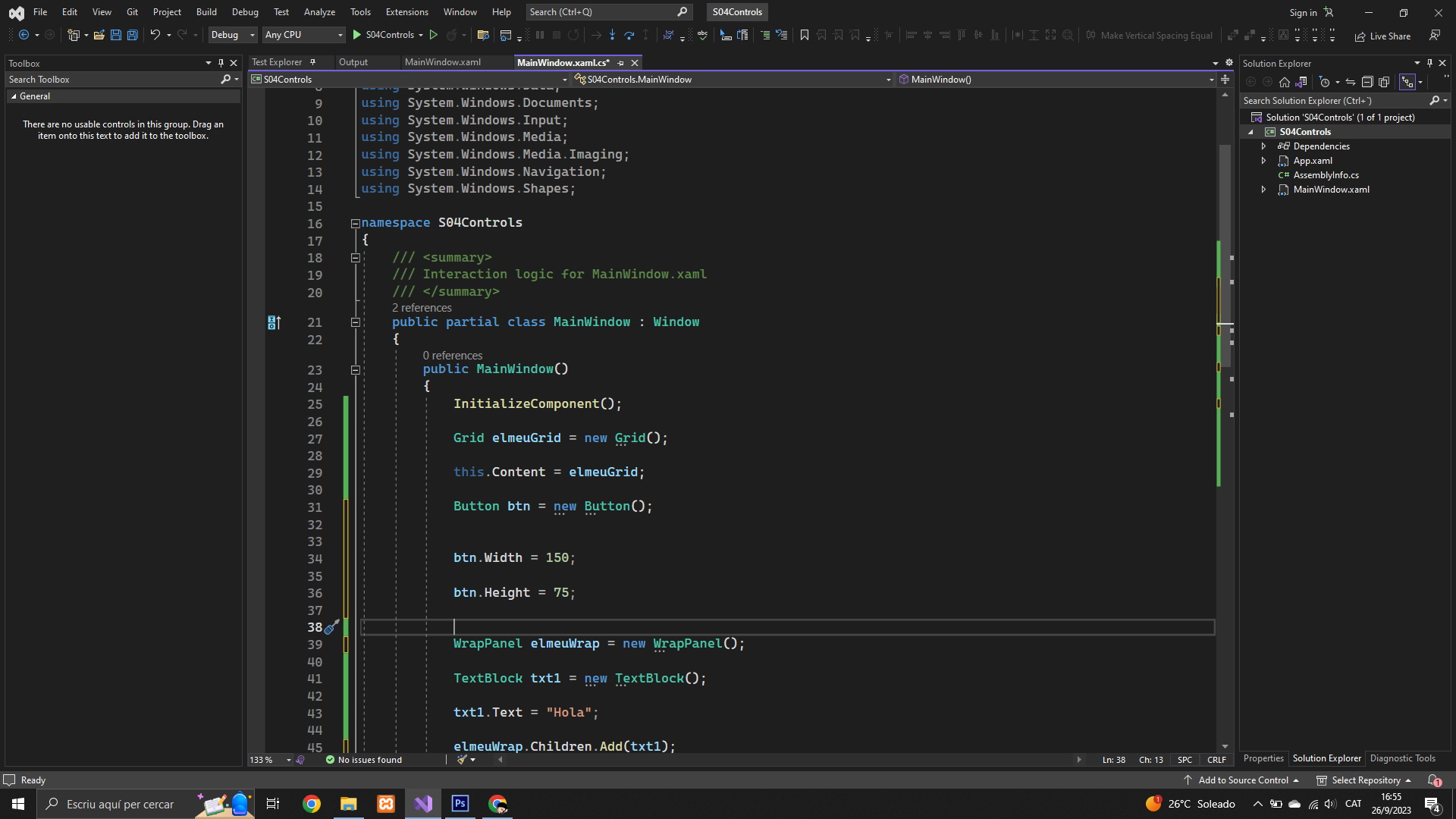
Task: Open the Build menu
Action: (x=206, y=12)
